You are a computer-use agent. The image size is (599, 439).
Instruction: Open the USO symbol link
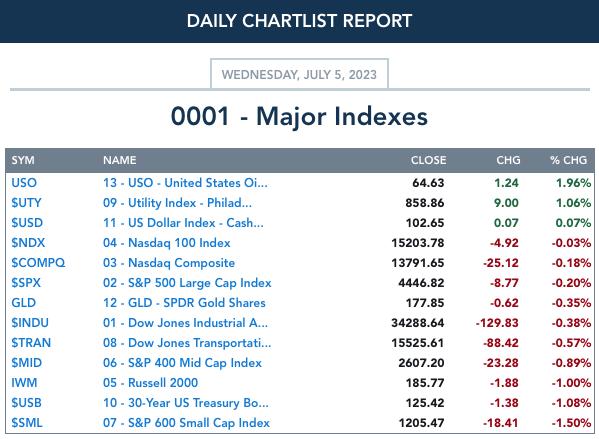point(24,183)
